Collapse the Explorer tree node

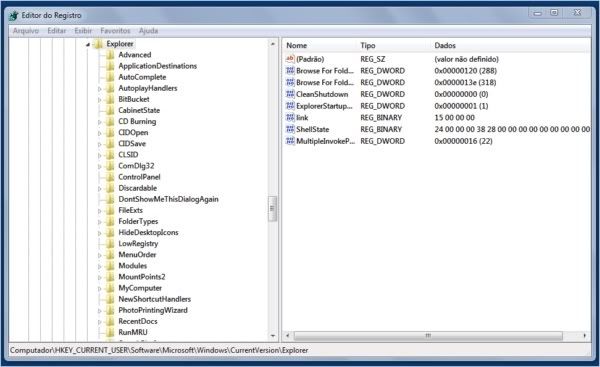[x=88, y=44]
